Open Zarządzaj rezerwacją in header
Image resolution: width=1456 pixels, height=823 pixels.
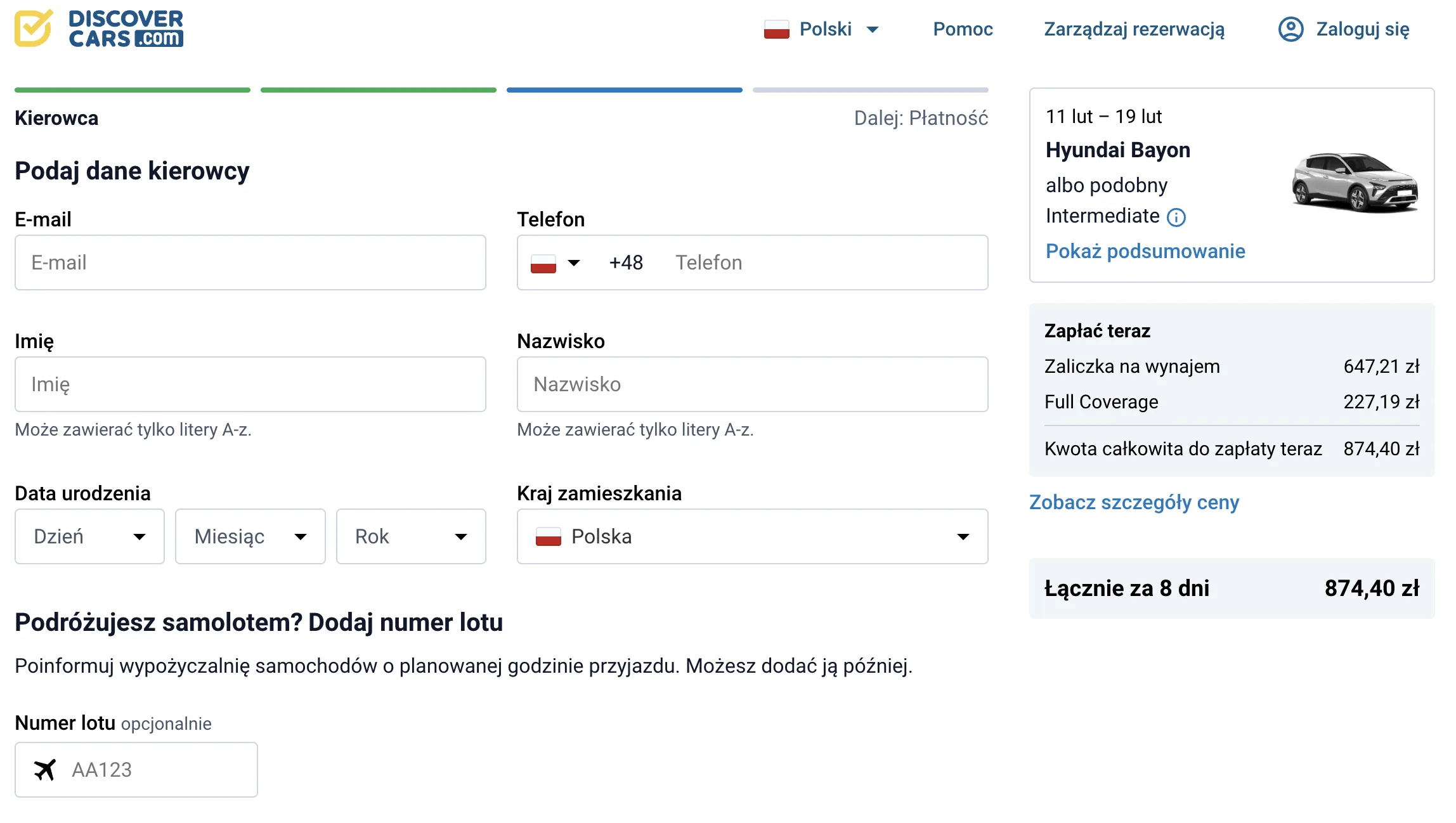point(1134,29)
